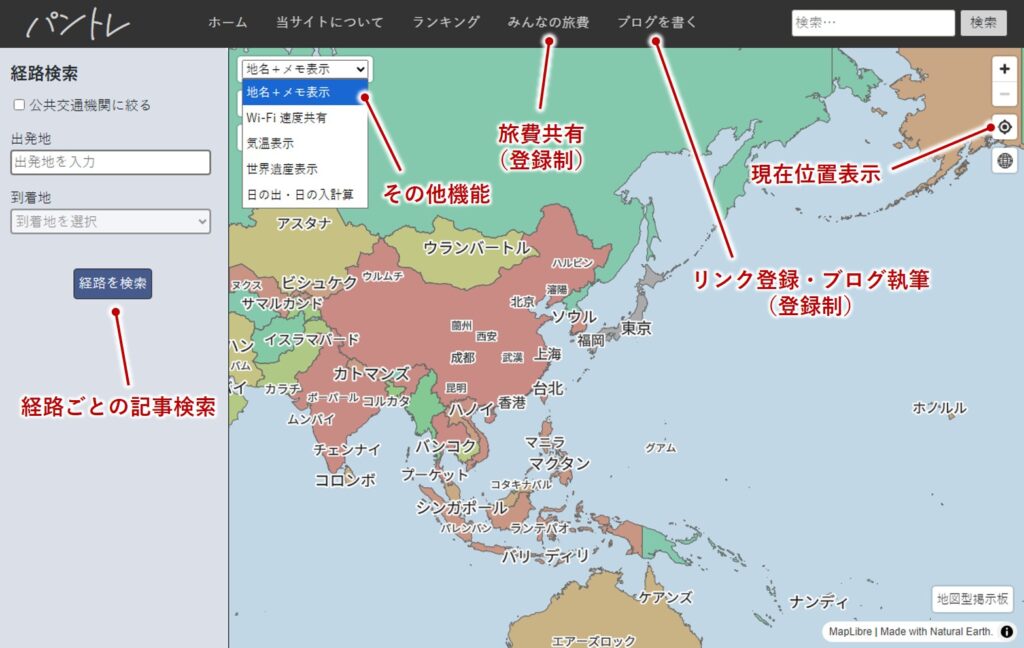1024x648 pixels.
Task: Go to ホーム in the navigation bar
Action: [x=227, y=22]
